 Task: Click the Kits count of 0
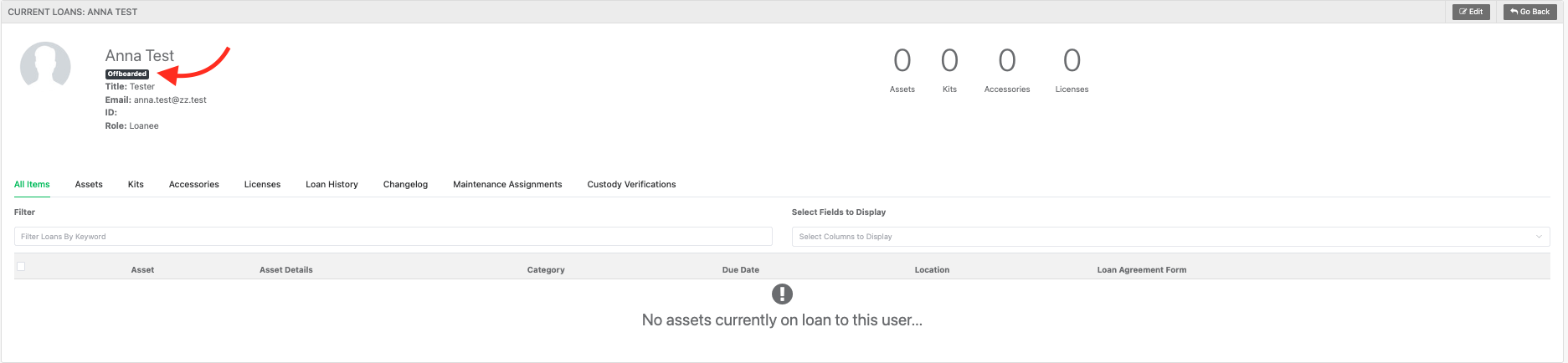click(x=949, y=60)
